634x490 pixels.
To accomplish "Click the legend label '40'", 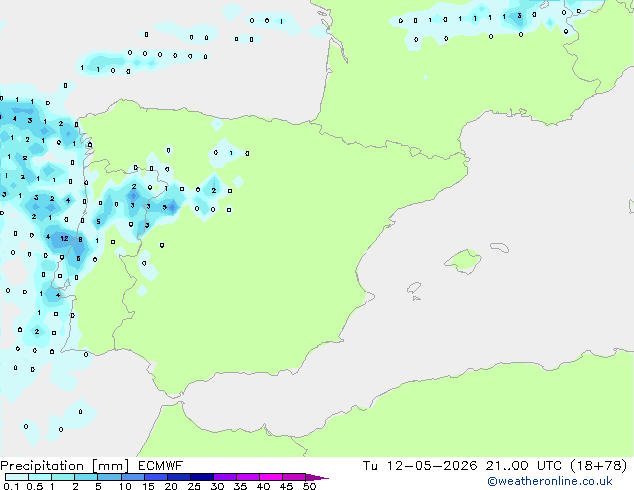I will click(x=263, y=486).
